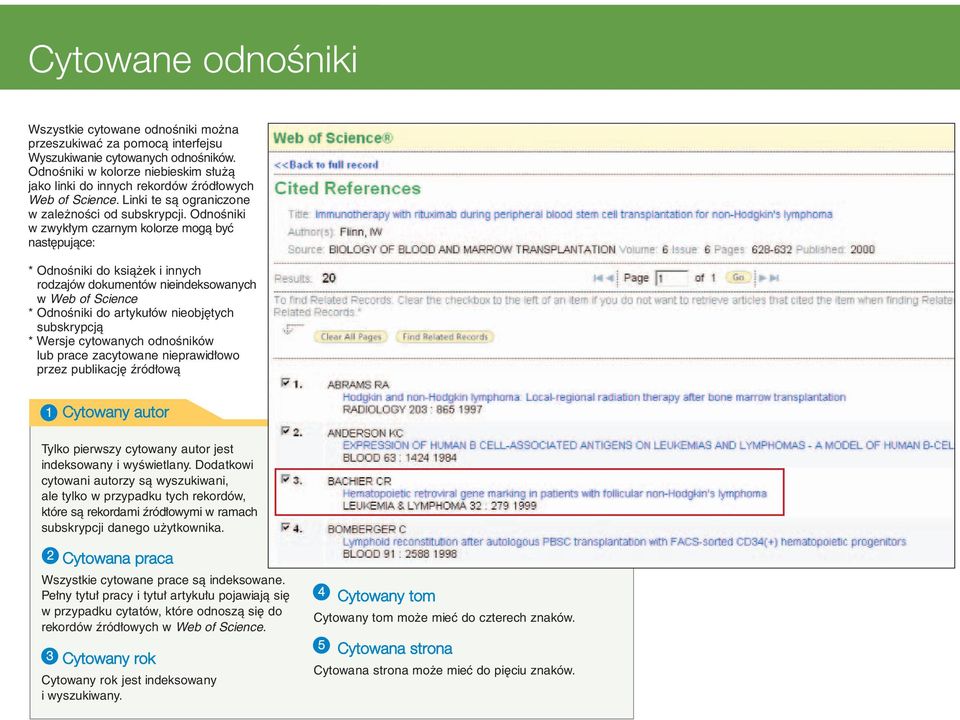Open the Expression of Human B Cell-Associated Antigens link
This screenshot has height=720, width=960.
tap(648, 445)
